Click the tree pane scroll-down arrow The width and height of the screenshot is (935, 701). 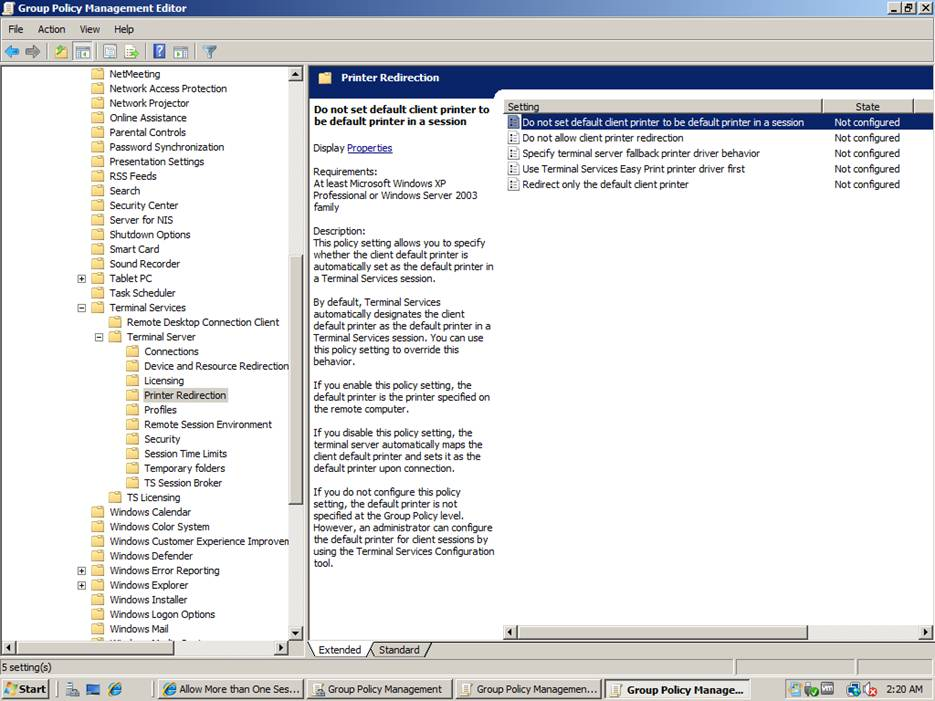pyautogui.click(x=296, y=633)
